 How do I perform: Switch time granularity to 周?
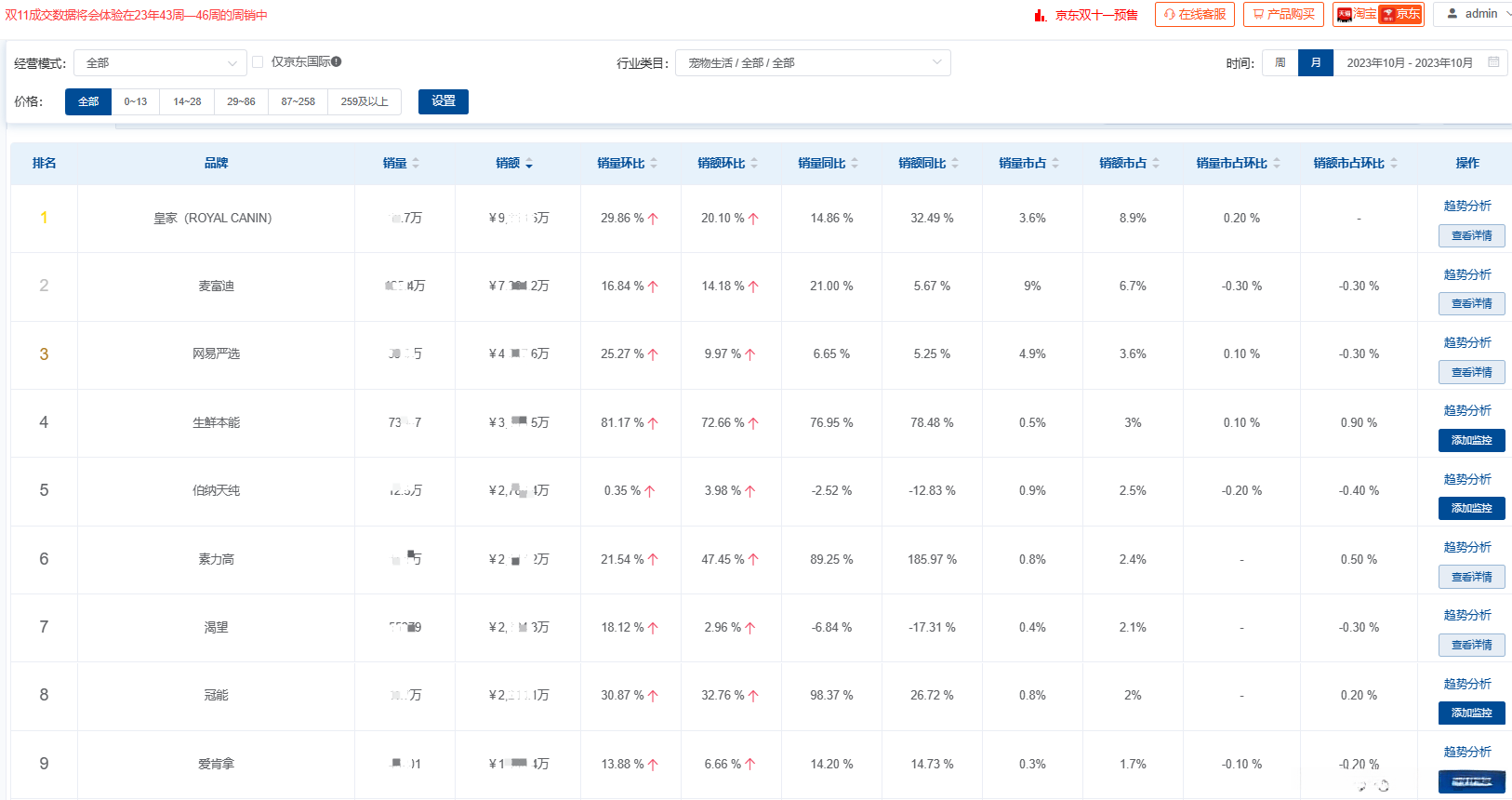(1280, 63)
